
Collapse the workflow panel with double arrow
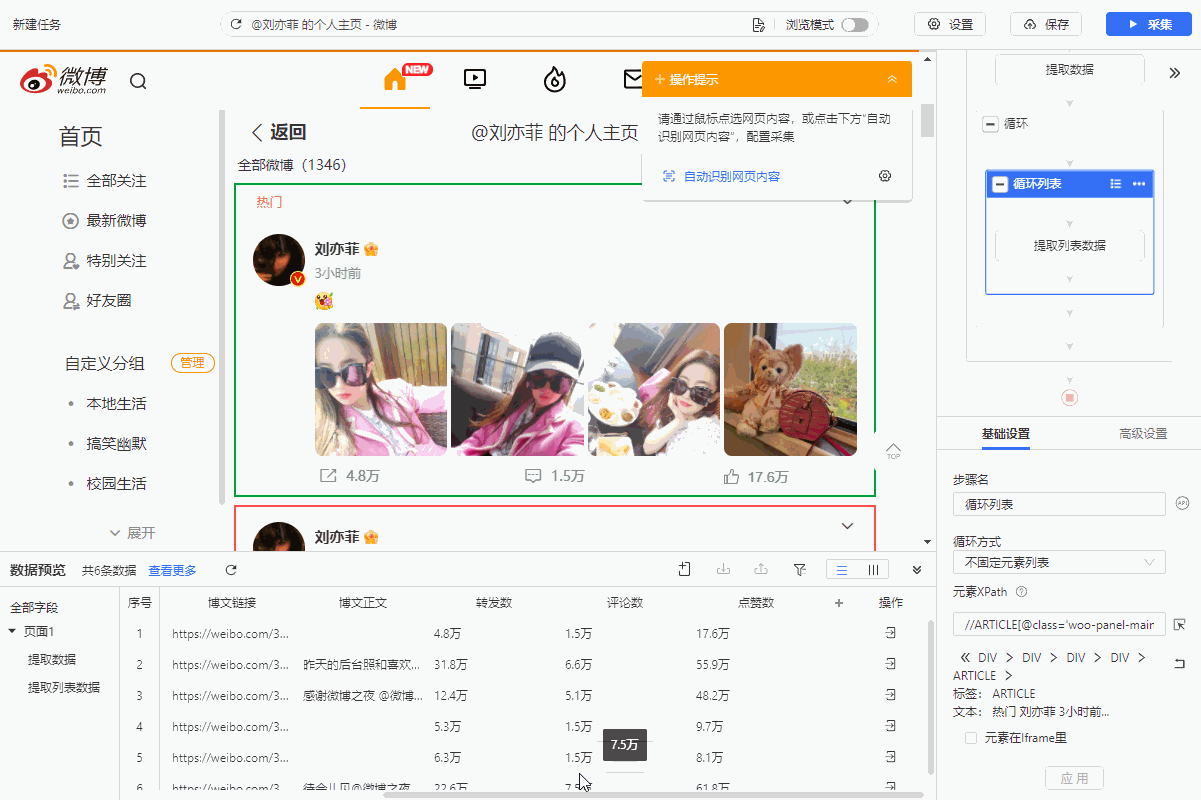pos(1175,73)
